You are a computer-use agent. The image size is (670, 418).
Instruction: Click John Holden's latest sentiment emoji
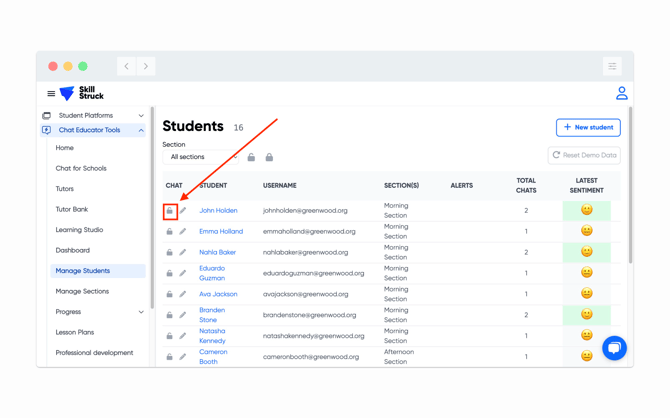point(586,211)
